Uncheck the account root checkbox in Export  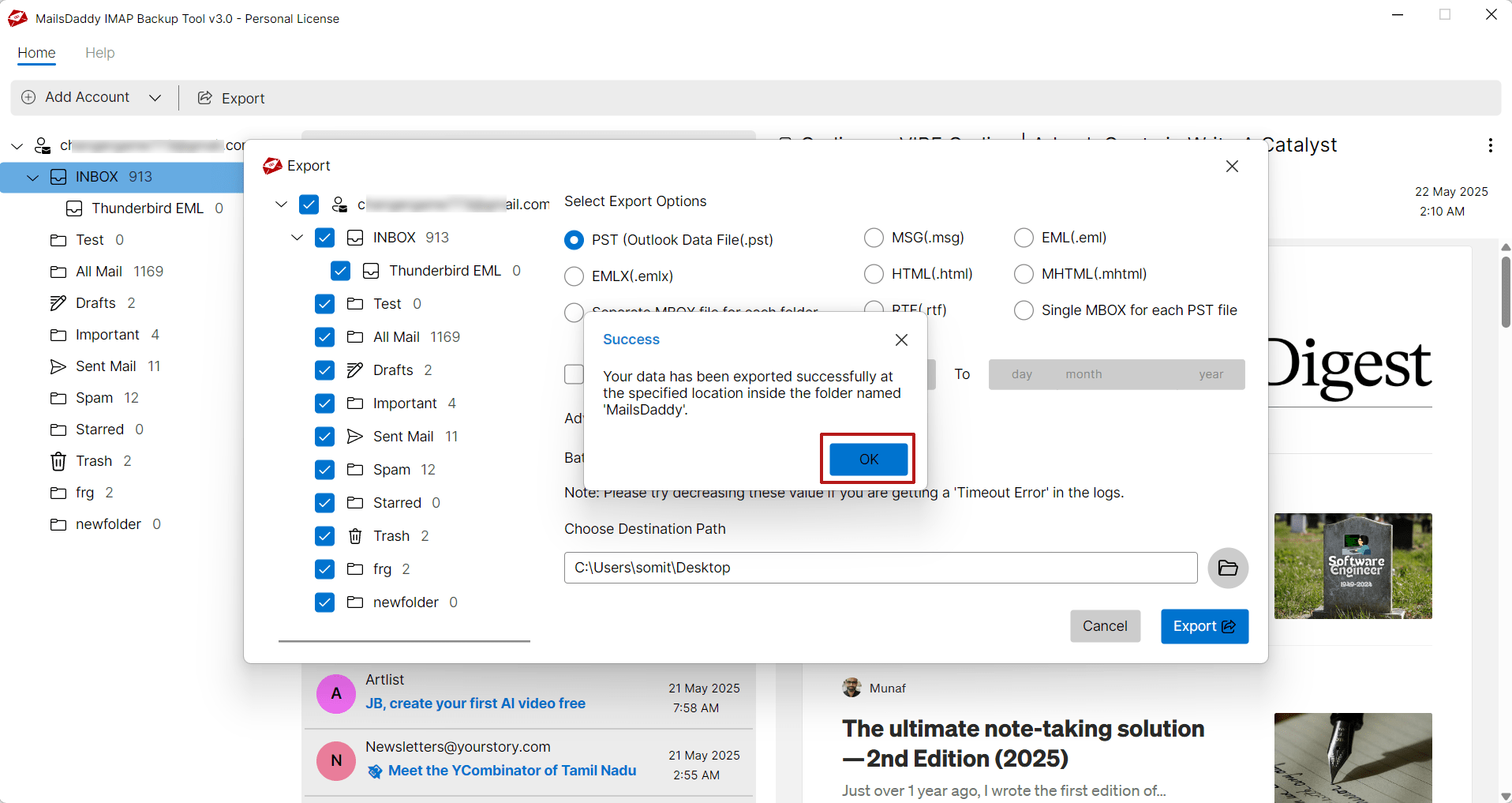(x=309, y=205)
